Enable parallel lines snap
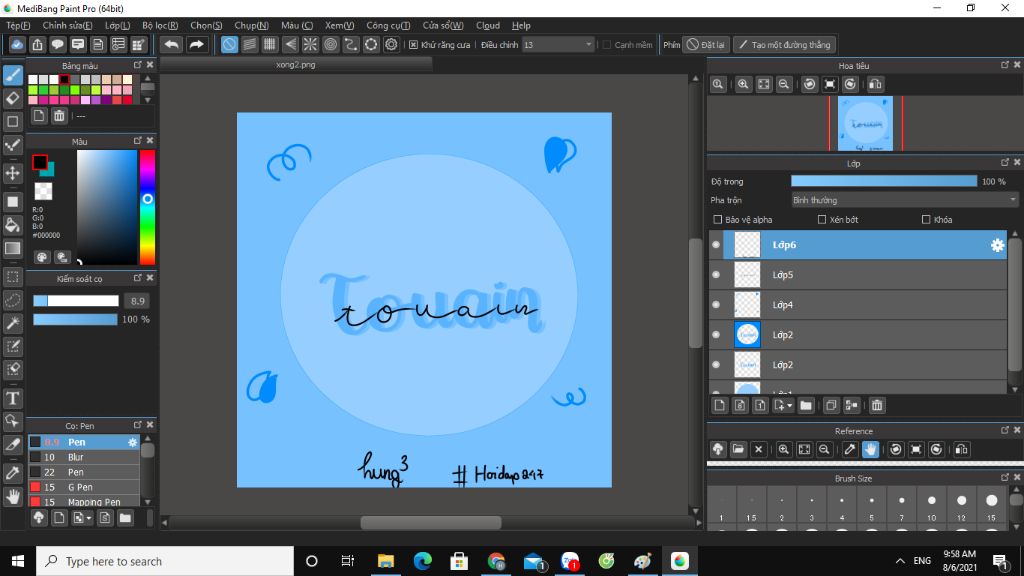This screenshot has width=1024, height=576. [x=249, y=44]
